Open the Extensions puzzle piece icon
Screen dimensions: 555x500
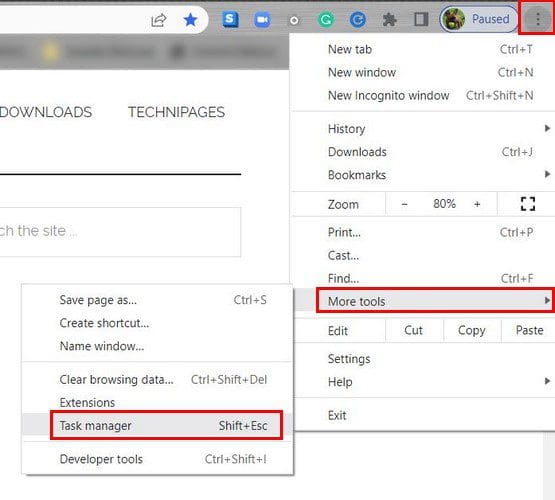point(389,20)
